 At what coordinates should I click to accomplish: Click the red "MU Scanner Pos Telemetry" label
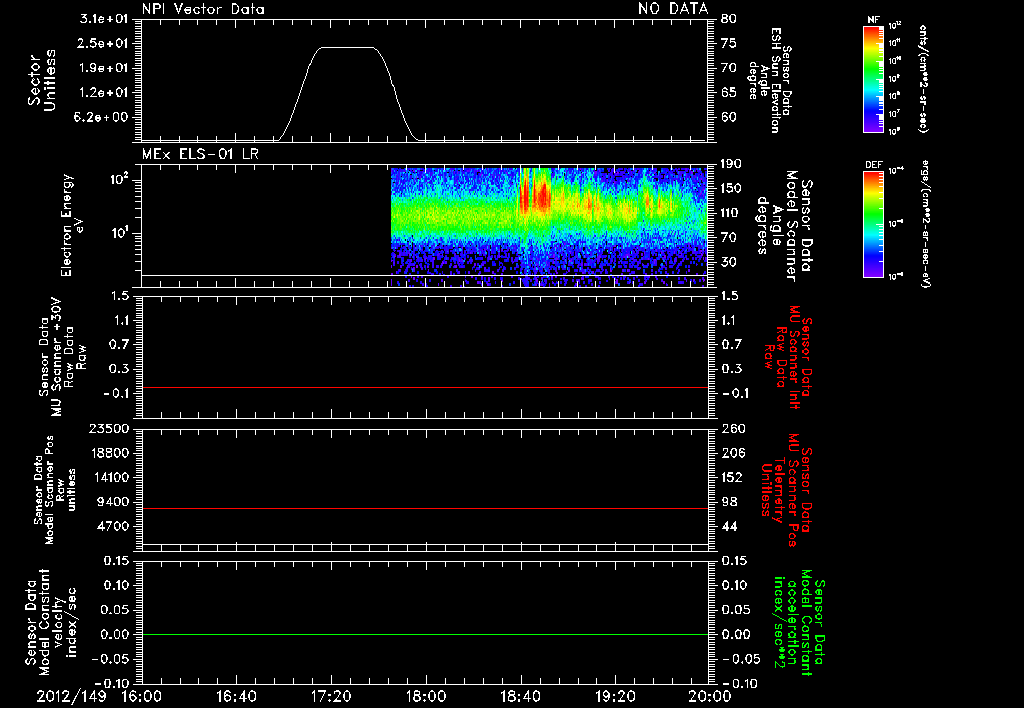pos(786,490)
